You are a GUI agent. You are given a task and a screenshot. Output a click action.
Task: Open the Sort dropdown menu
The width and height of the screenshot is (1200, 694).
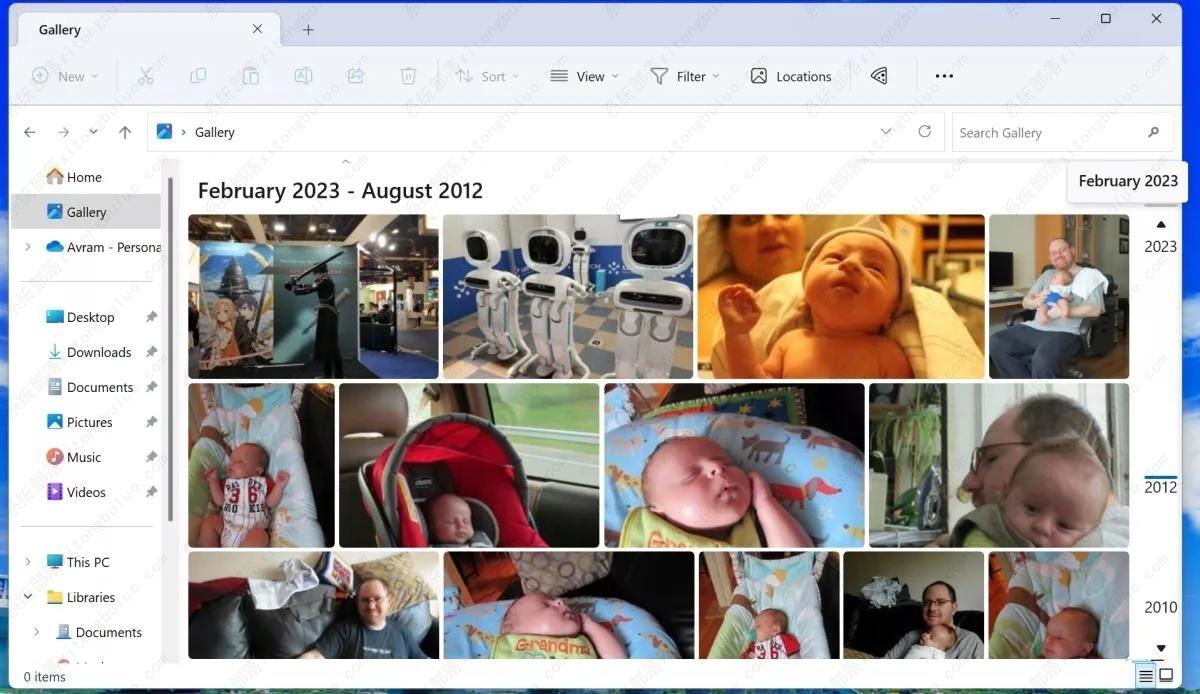pyautogui.click(x=488, y=76)
